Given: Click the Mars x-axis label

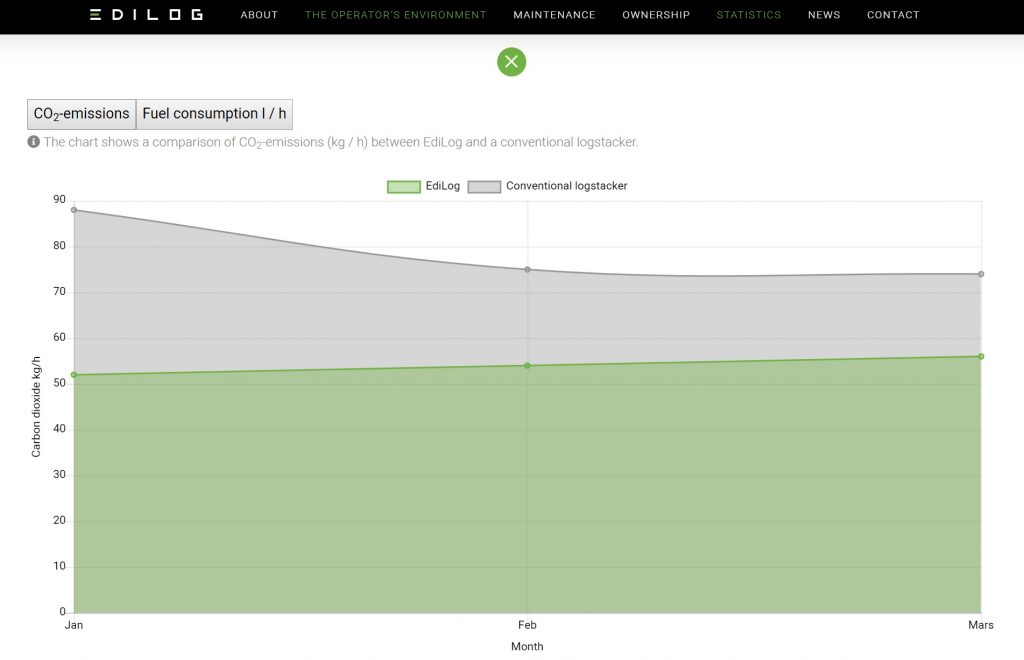Looking at the screenshot, I should tap(981, 625).
